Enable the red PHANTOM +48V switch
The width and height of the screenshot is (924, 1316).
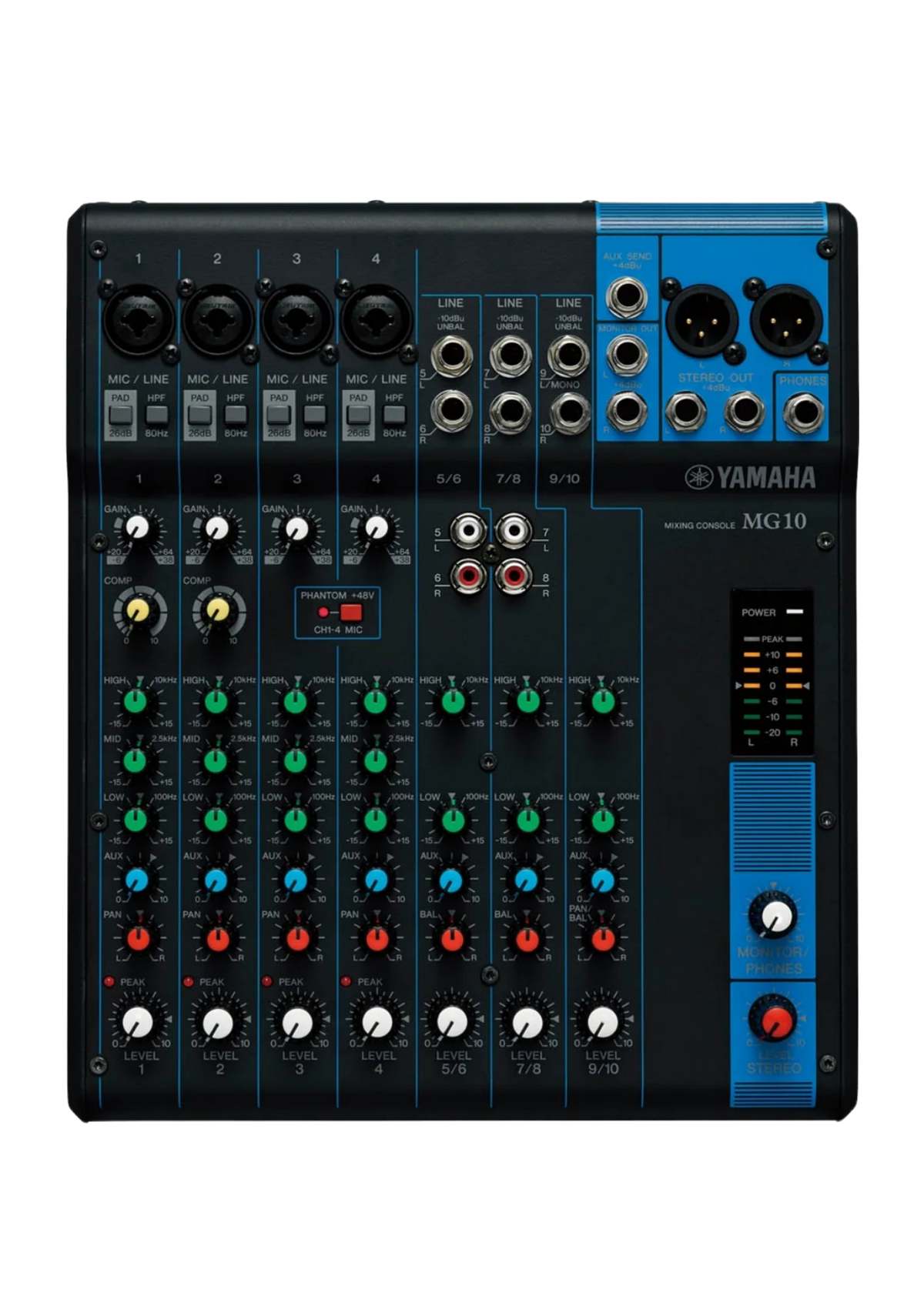pyautogui.click(x=351, y=613)
